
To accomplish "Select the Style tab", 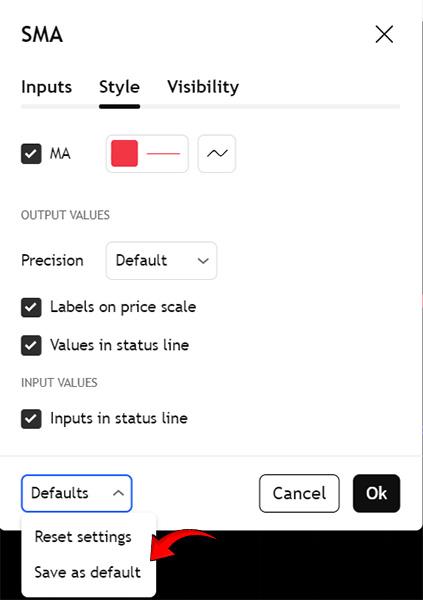I will tap(119, 87).
